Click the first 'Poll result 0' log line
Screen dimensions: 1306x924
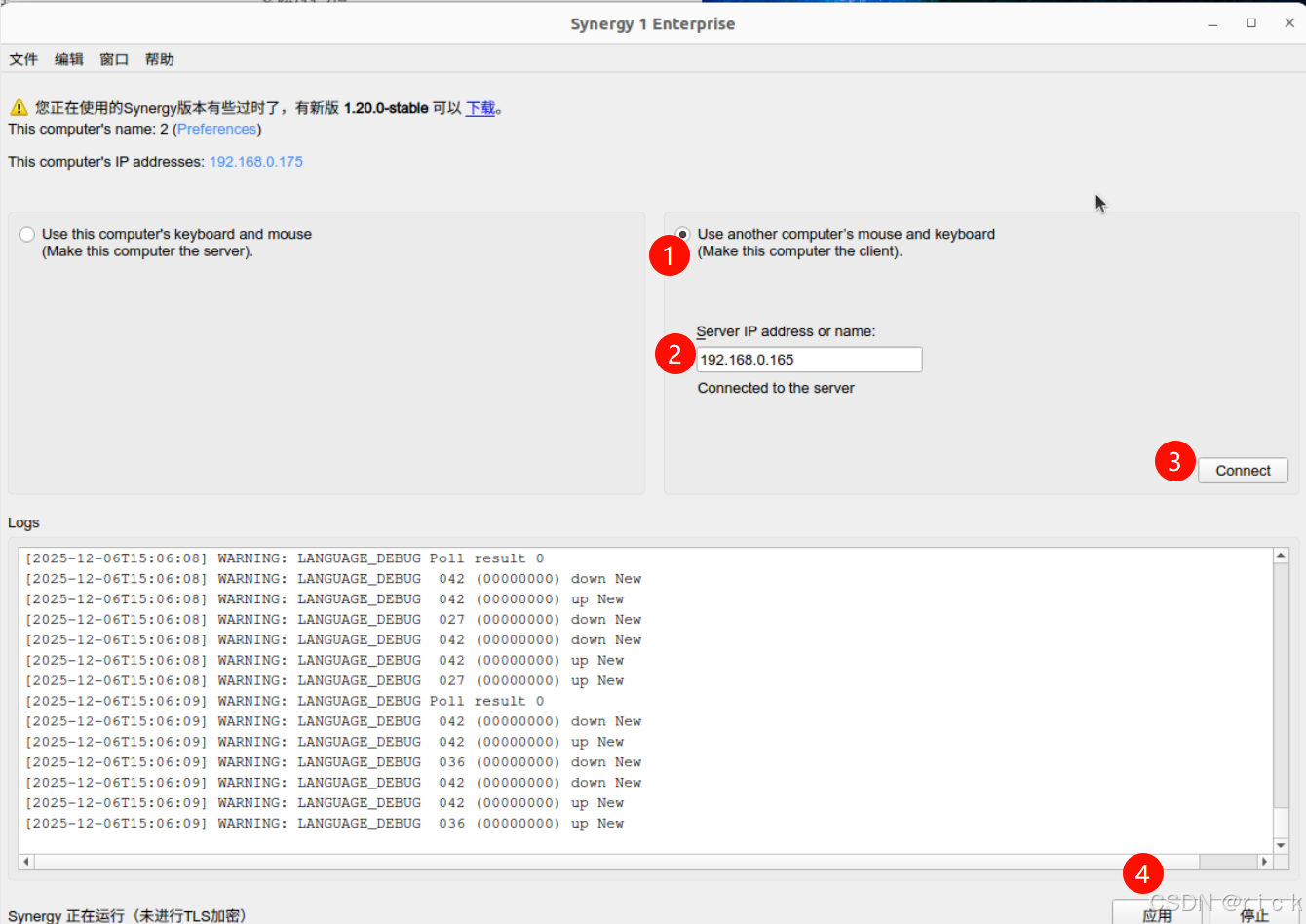tap(285, 558)
